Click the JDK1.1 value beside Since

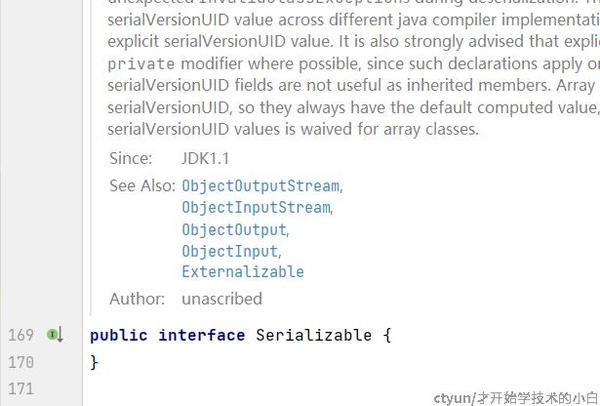coord(206,158)
